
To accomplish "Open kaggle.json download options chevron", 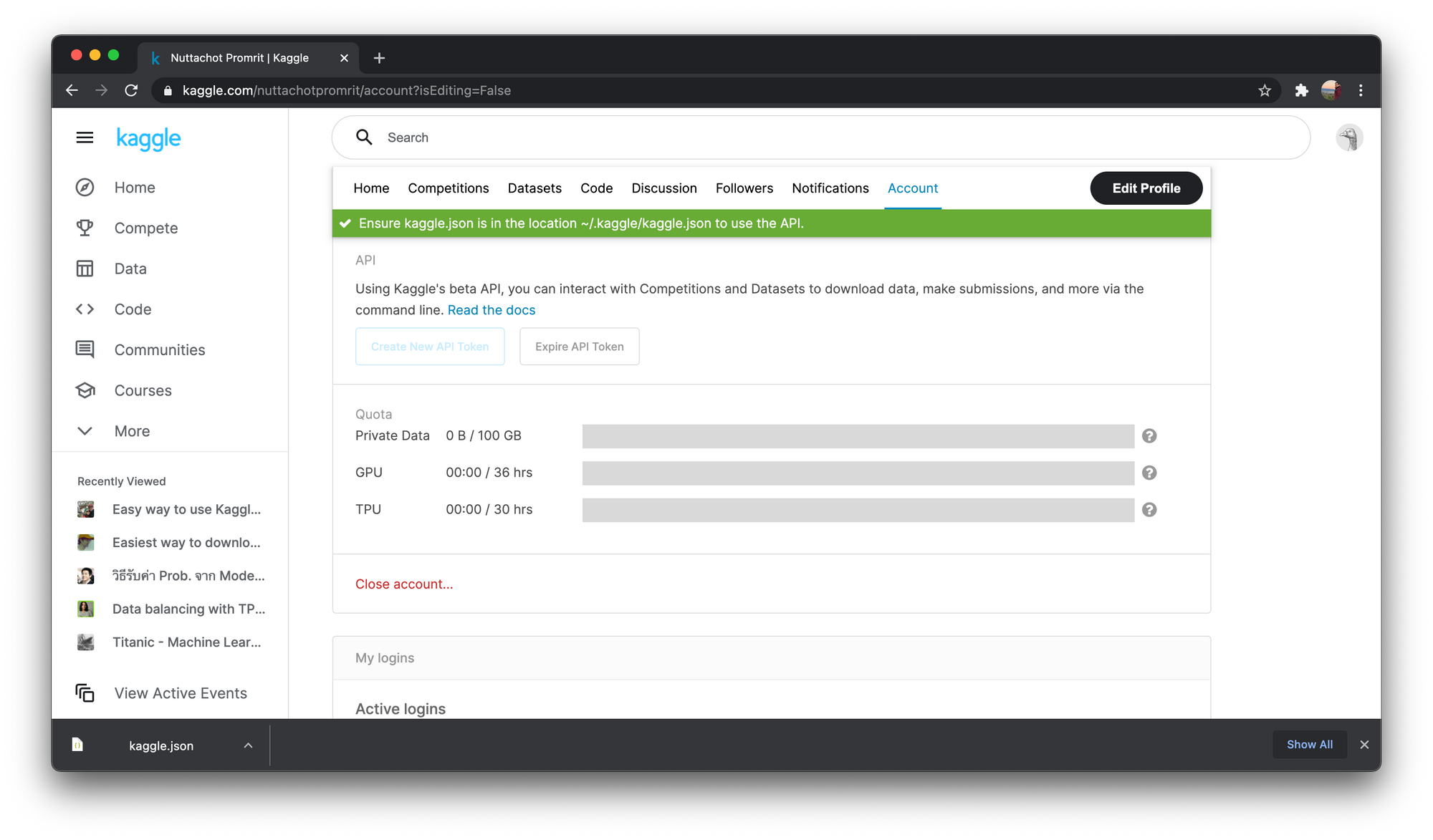I will tap(248, 745).
